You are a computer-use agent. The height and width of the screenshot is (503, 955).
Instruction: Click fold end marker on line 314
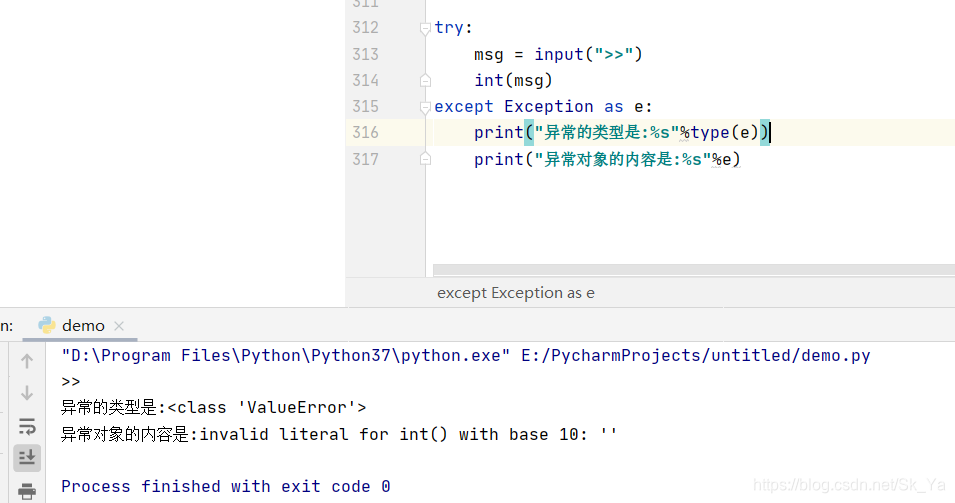tap(425, 80)
